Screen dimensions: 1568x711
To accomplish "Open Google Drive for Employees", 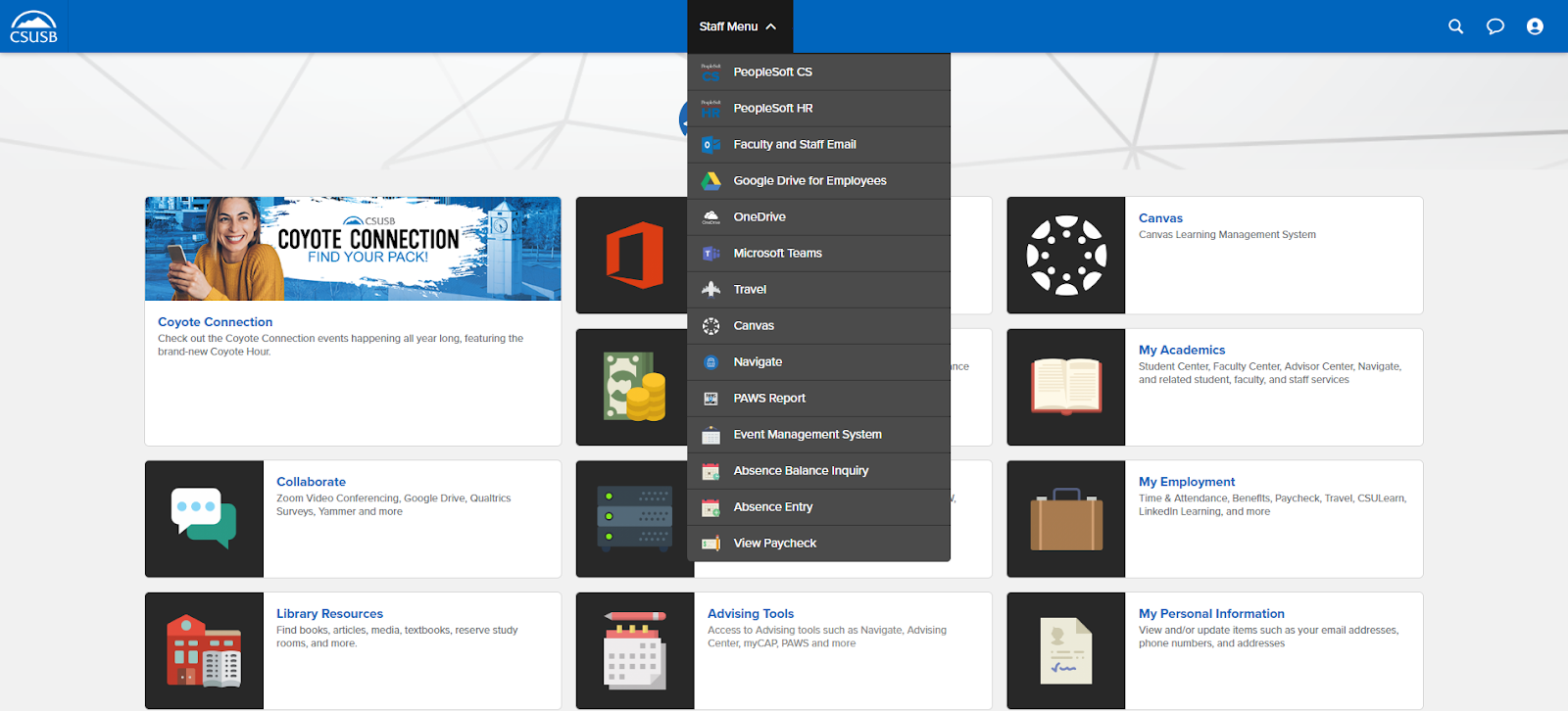I will pos(819,181).
